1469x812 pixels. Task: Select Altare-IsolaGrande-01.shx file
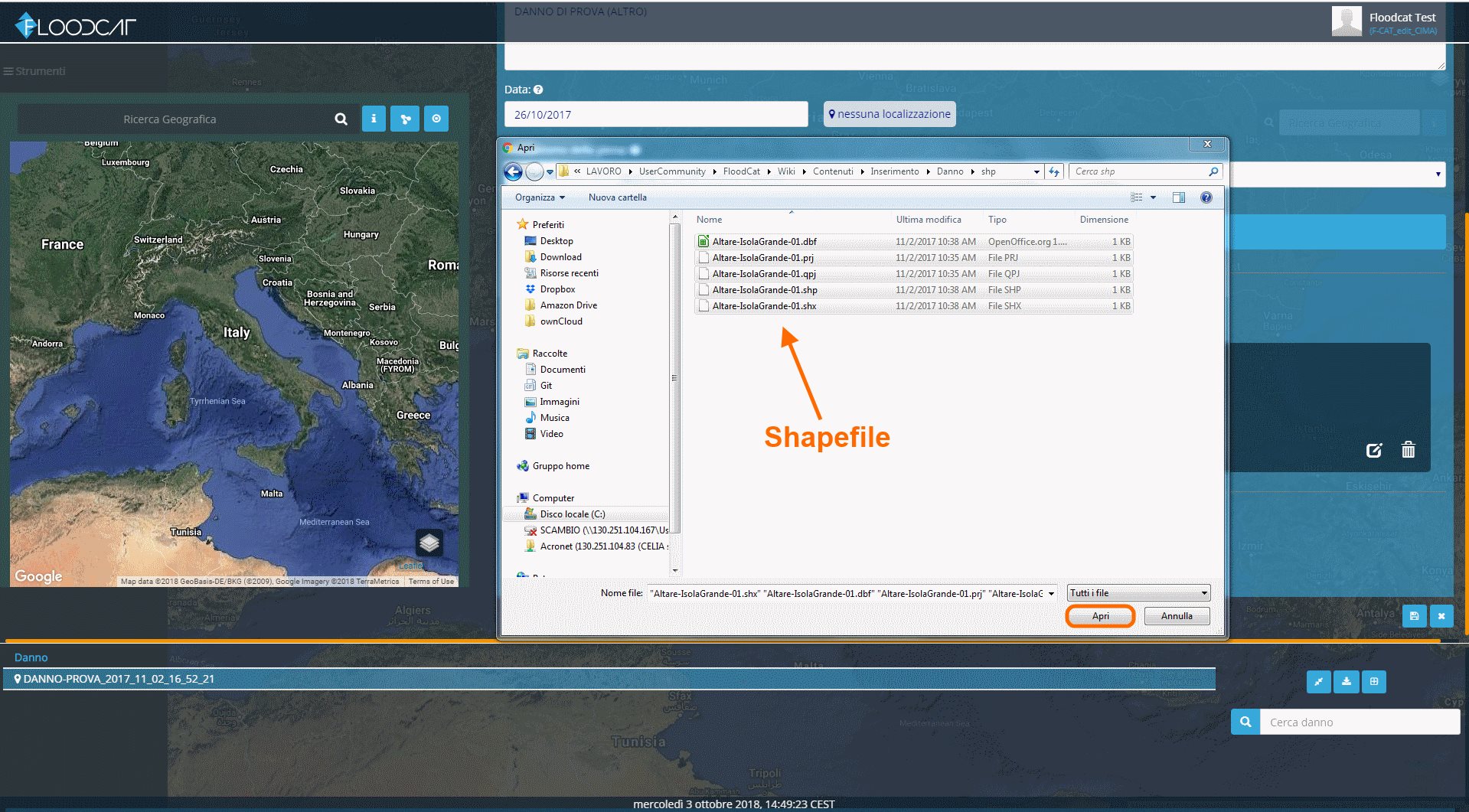(913, 306)
